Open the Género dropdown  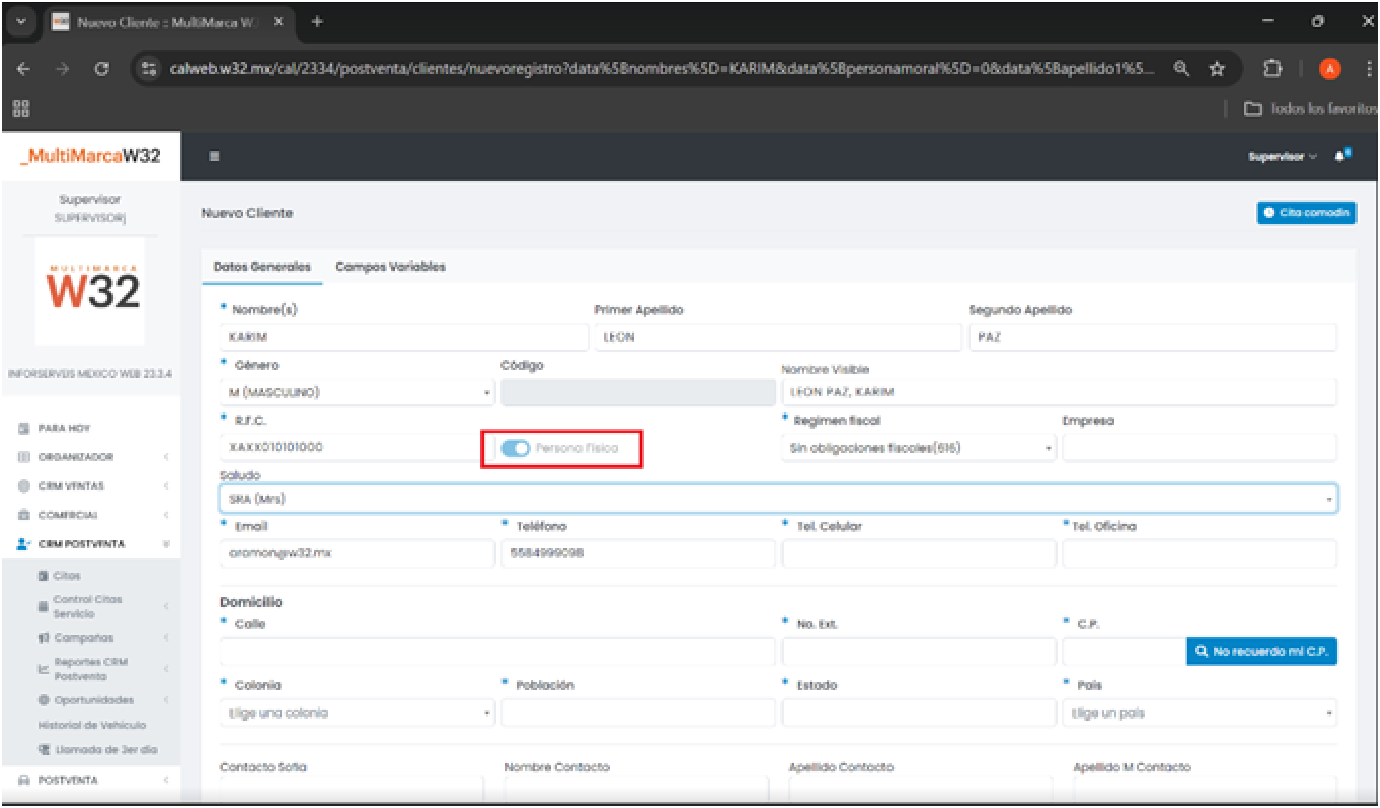(355, 392)
